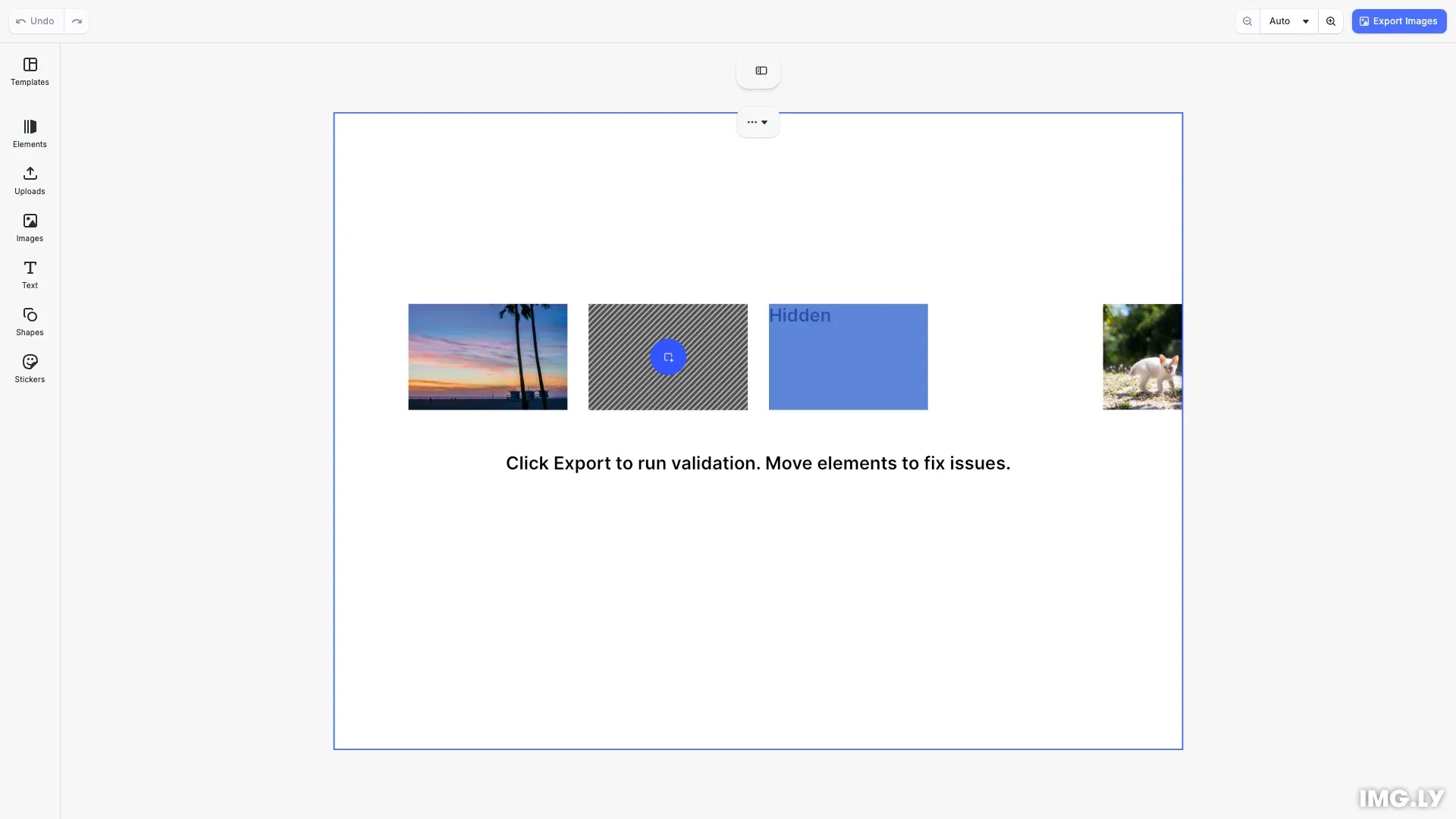Open the Uploads panel
This screenshot has height=819, width=1456.
tap(30, 180)
